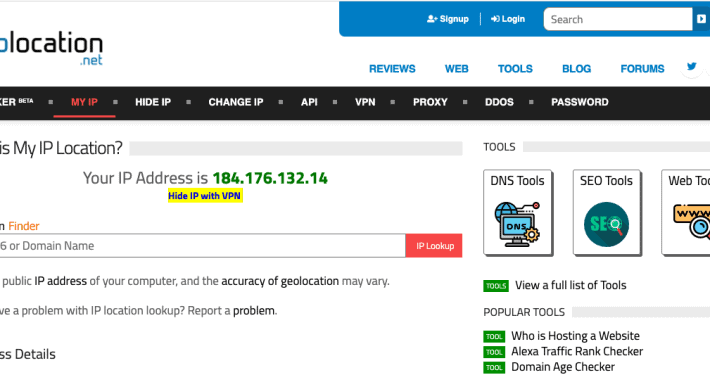Open the Blog menu

pos(576,69)
